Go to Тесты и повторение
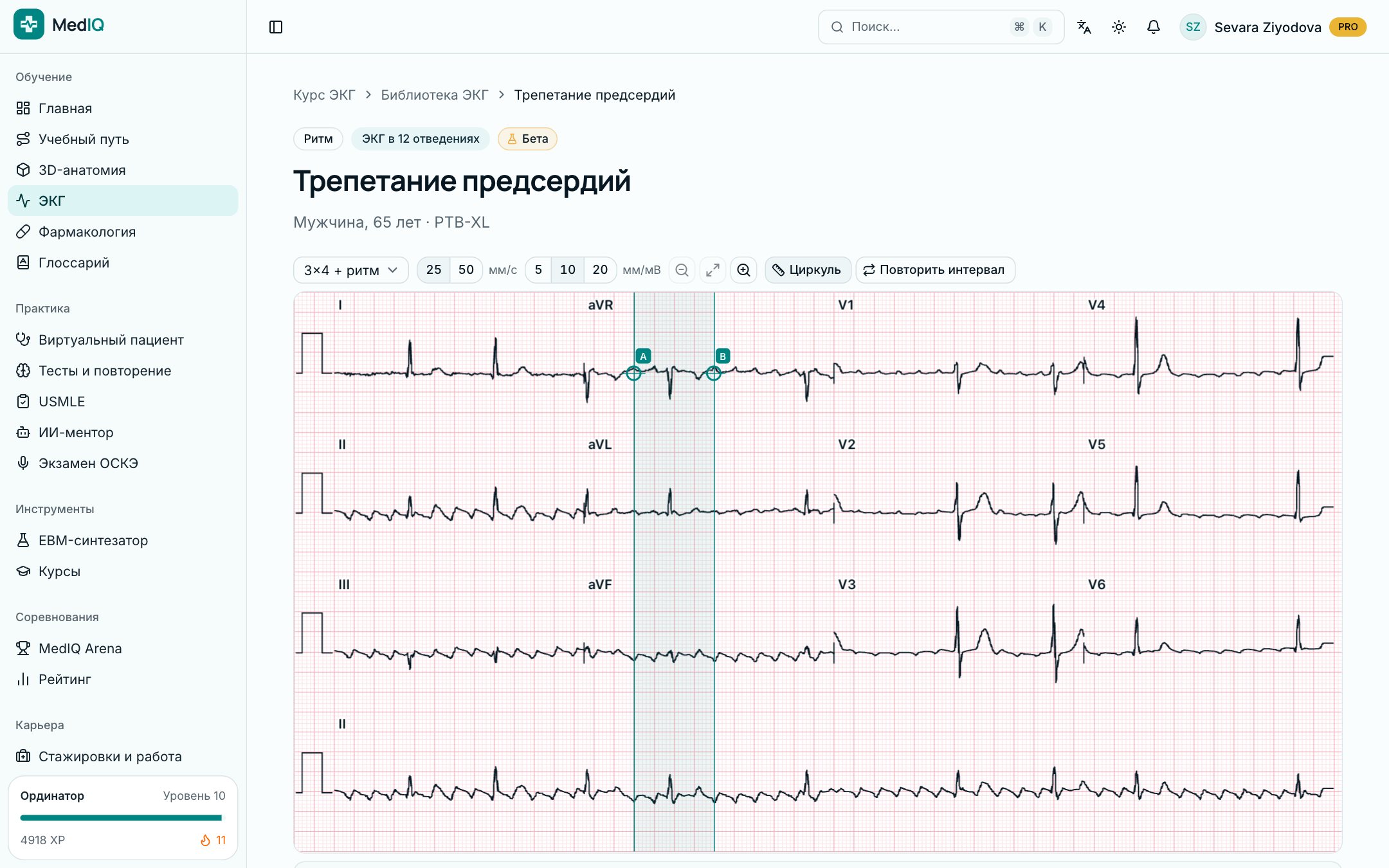Viewport: 1389px width, 868px height. point(123,370)
